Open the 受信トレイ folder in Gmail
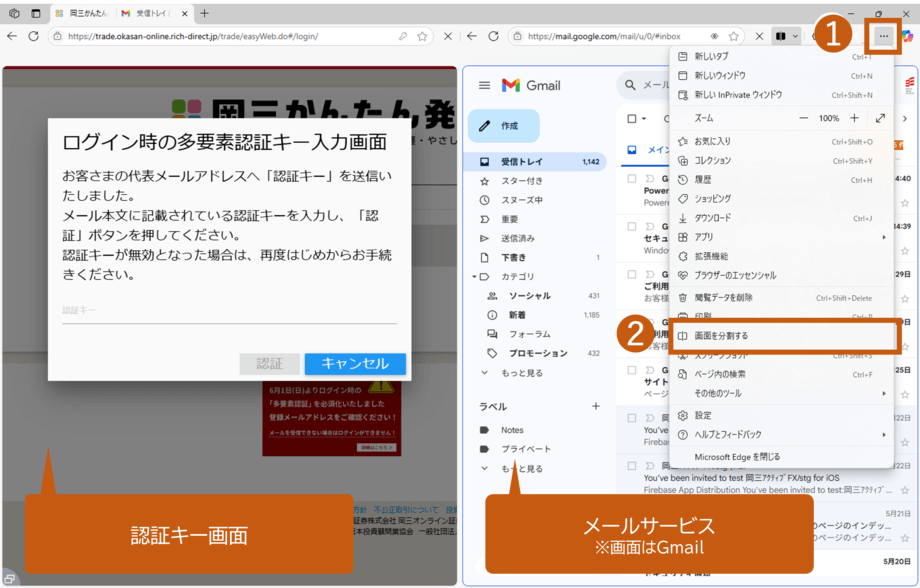920x588 pixels. click(x=535, y=162)
